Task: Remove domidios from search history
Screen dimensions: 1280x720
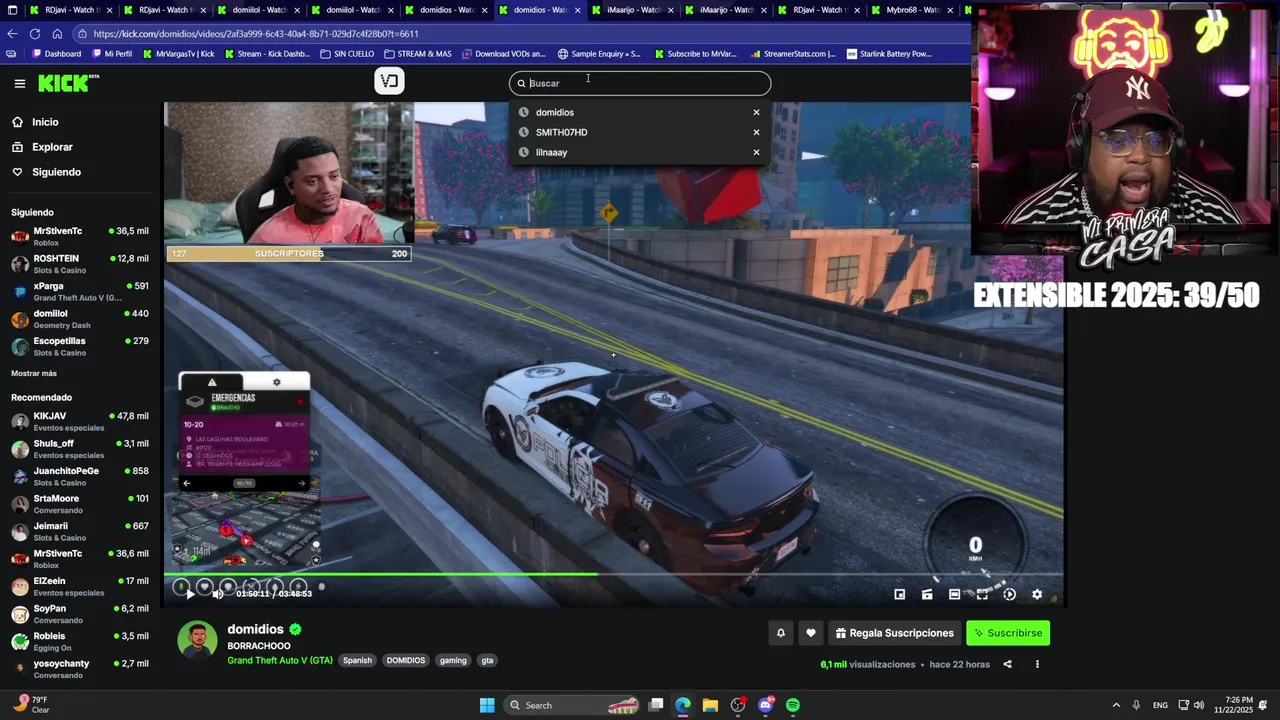Action: 756,112
